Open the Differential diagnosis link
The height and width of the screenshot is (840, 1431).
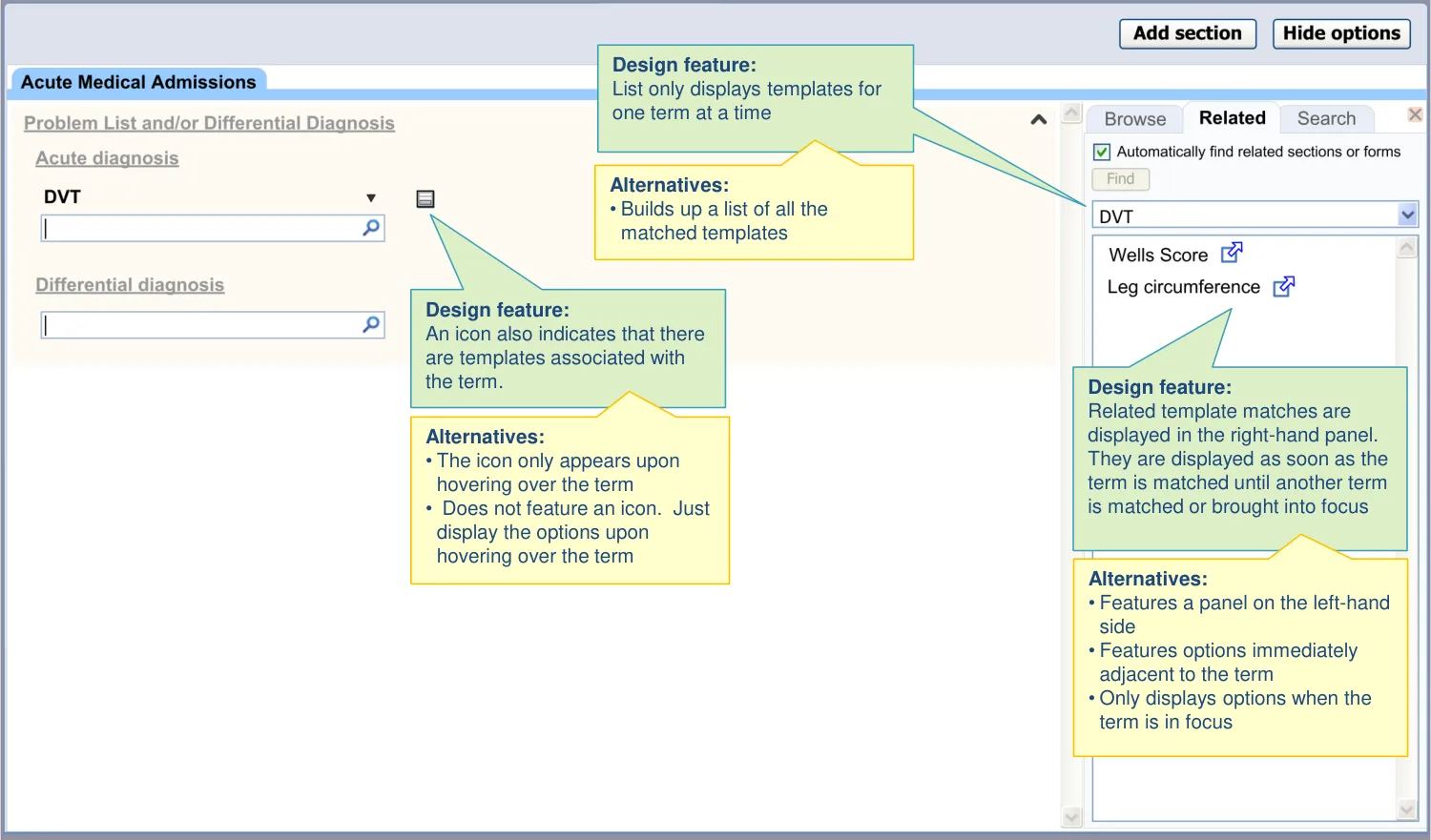tap(130, 285)
